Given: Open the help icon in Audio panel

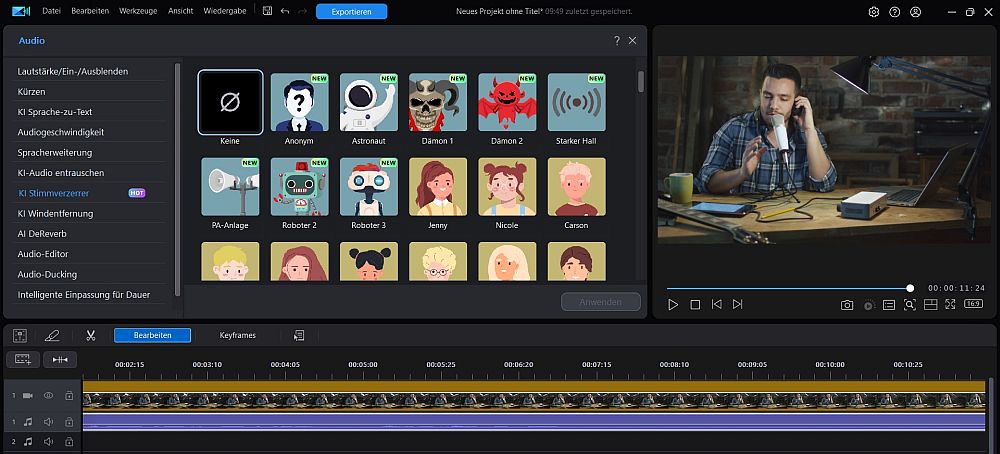Looking at the screenshot, I should [x=616, y=40].
